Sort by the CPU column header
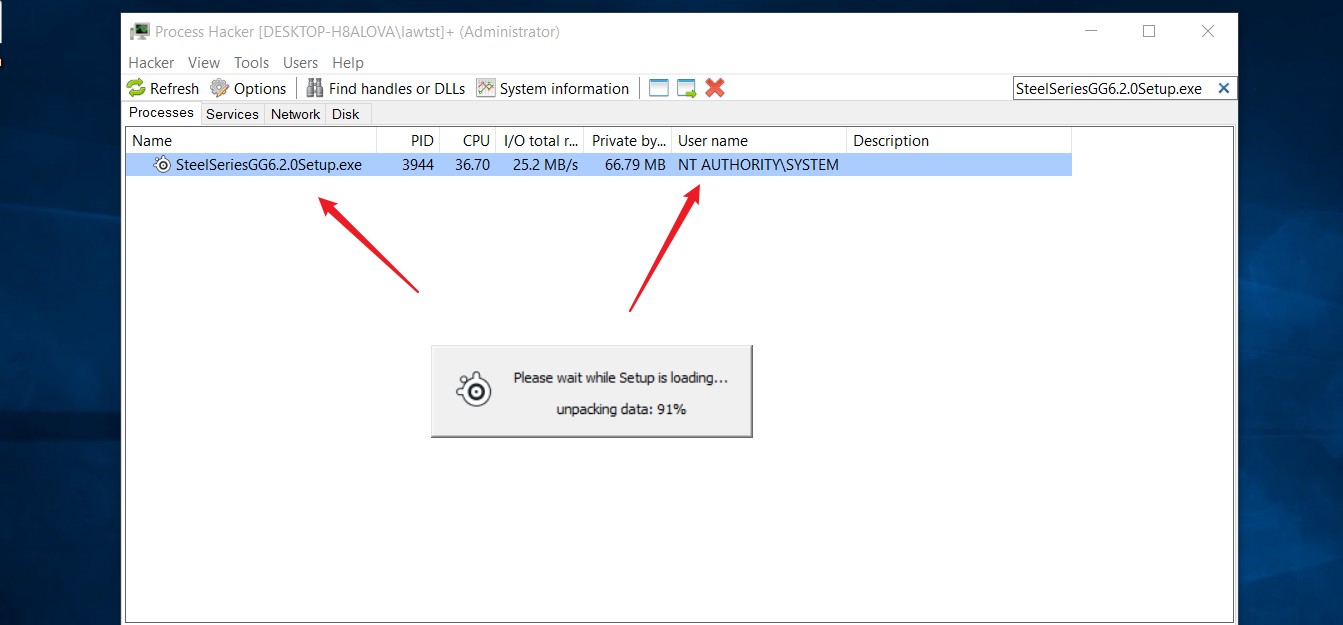 [x=468, y=141]
